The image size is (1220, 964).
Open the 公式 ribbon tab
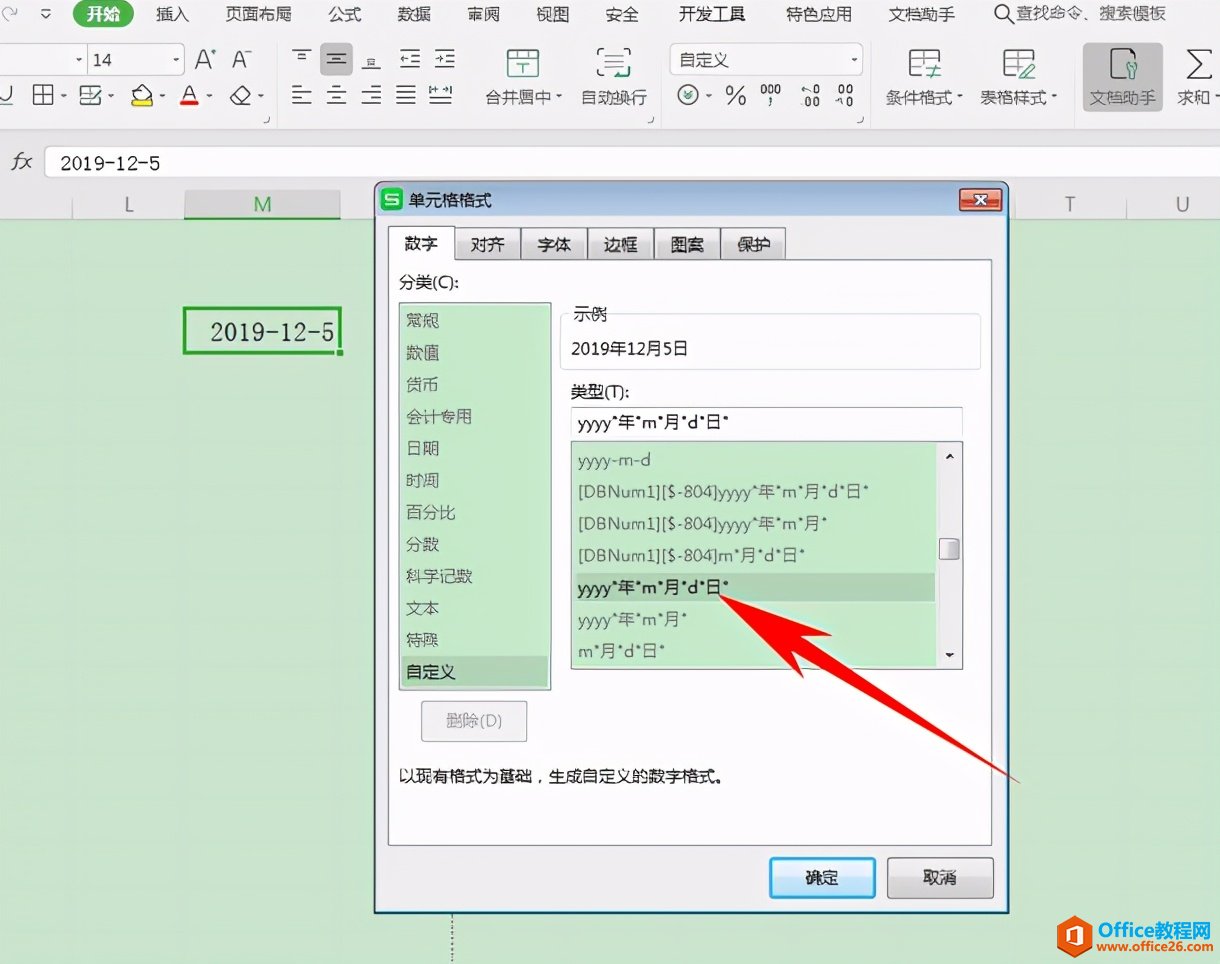[345, 14]
